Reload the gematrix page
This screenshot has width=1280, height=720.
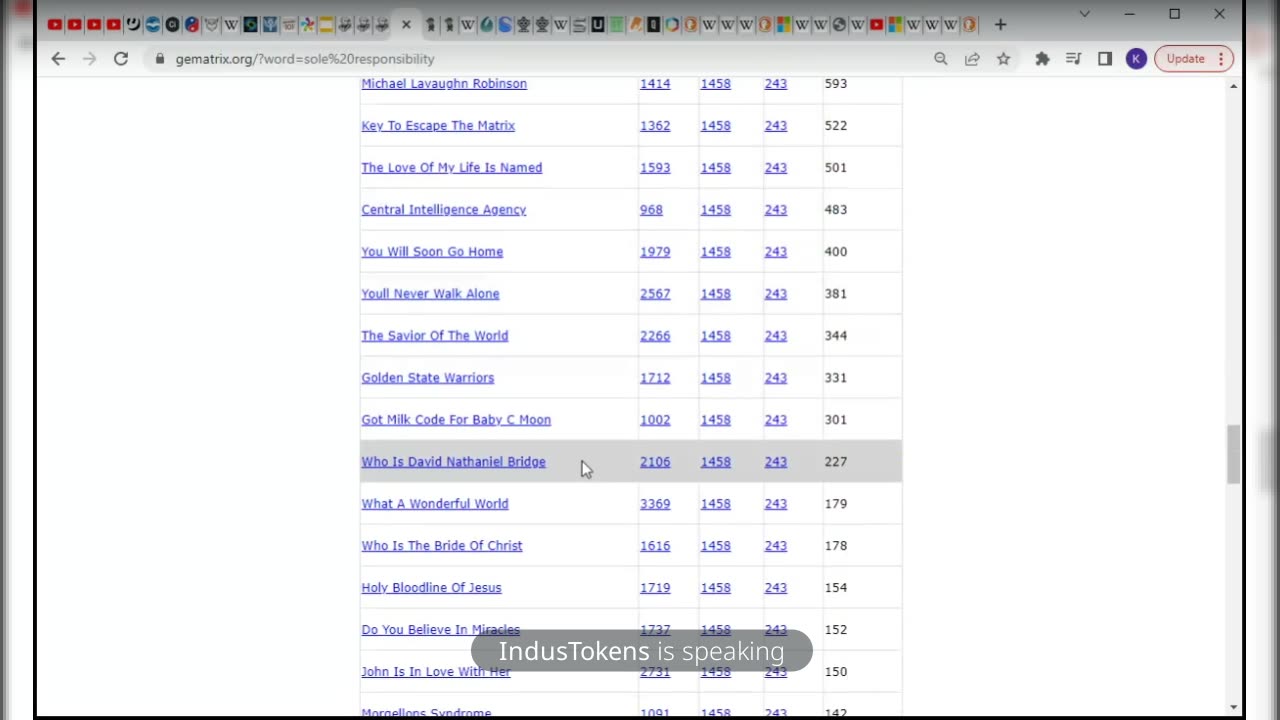(x=121, y=59)
